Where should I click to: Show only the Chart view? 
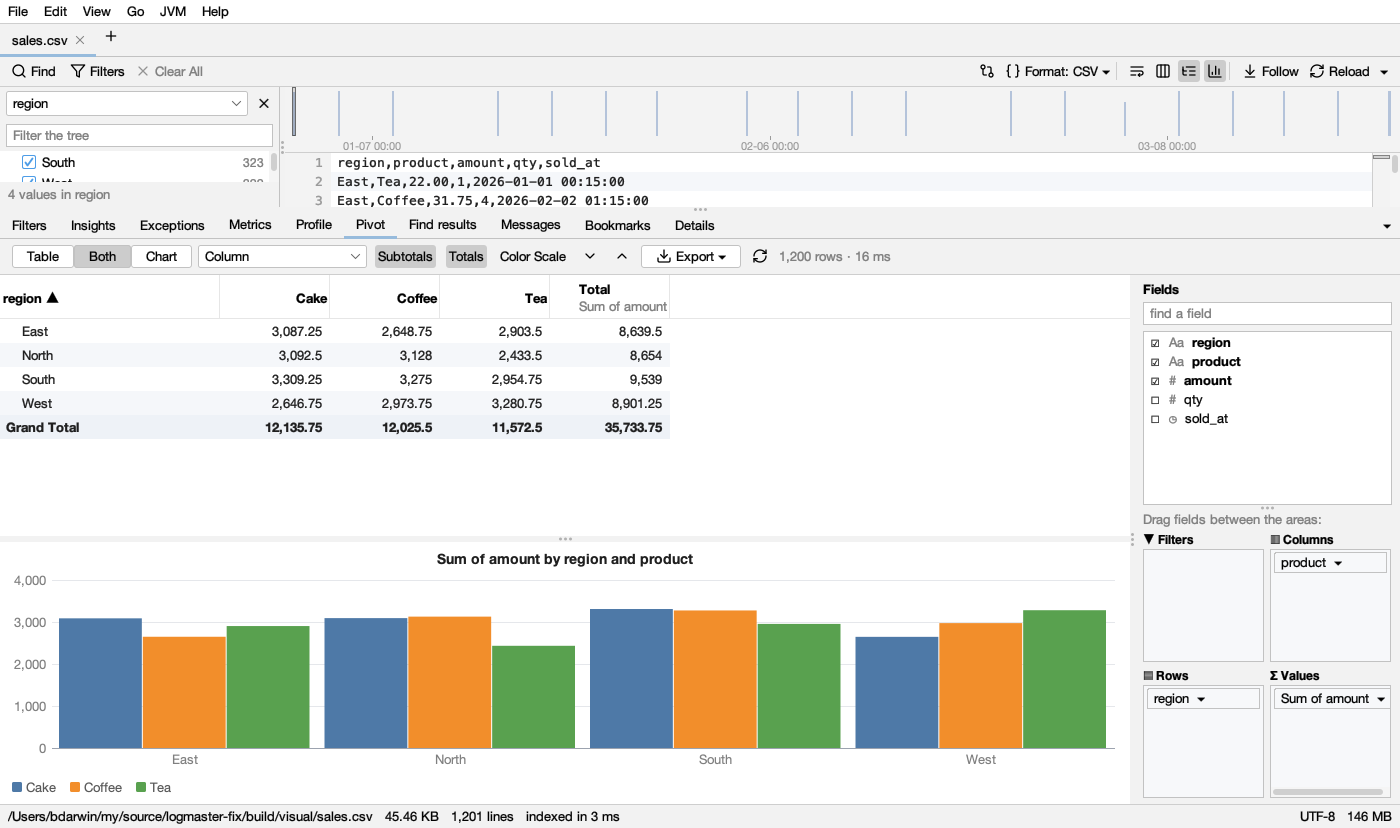161,256
